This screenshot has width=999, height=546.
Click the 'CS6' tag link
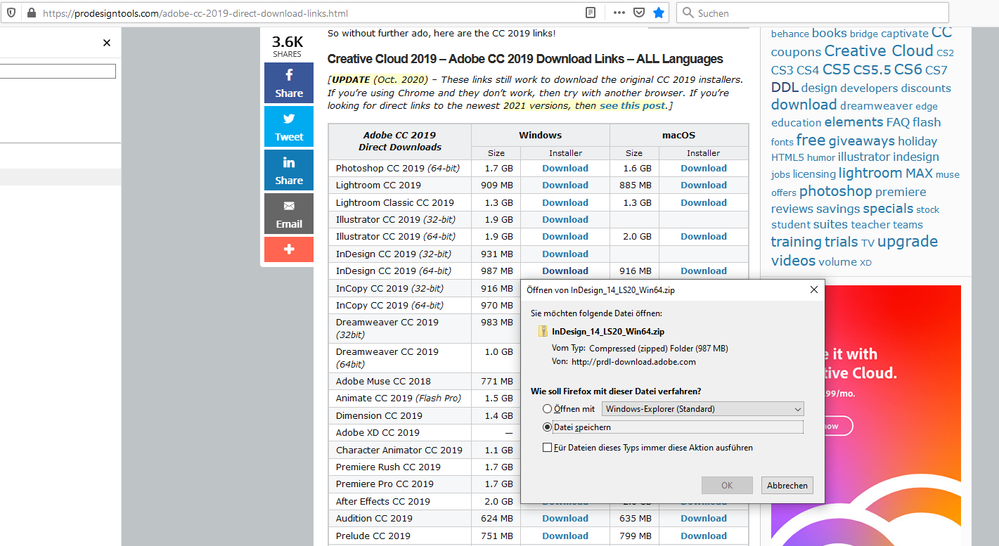click(x=908, y=69)
